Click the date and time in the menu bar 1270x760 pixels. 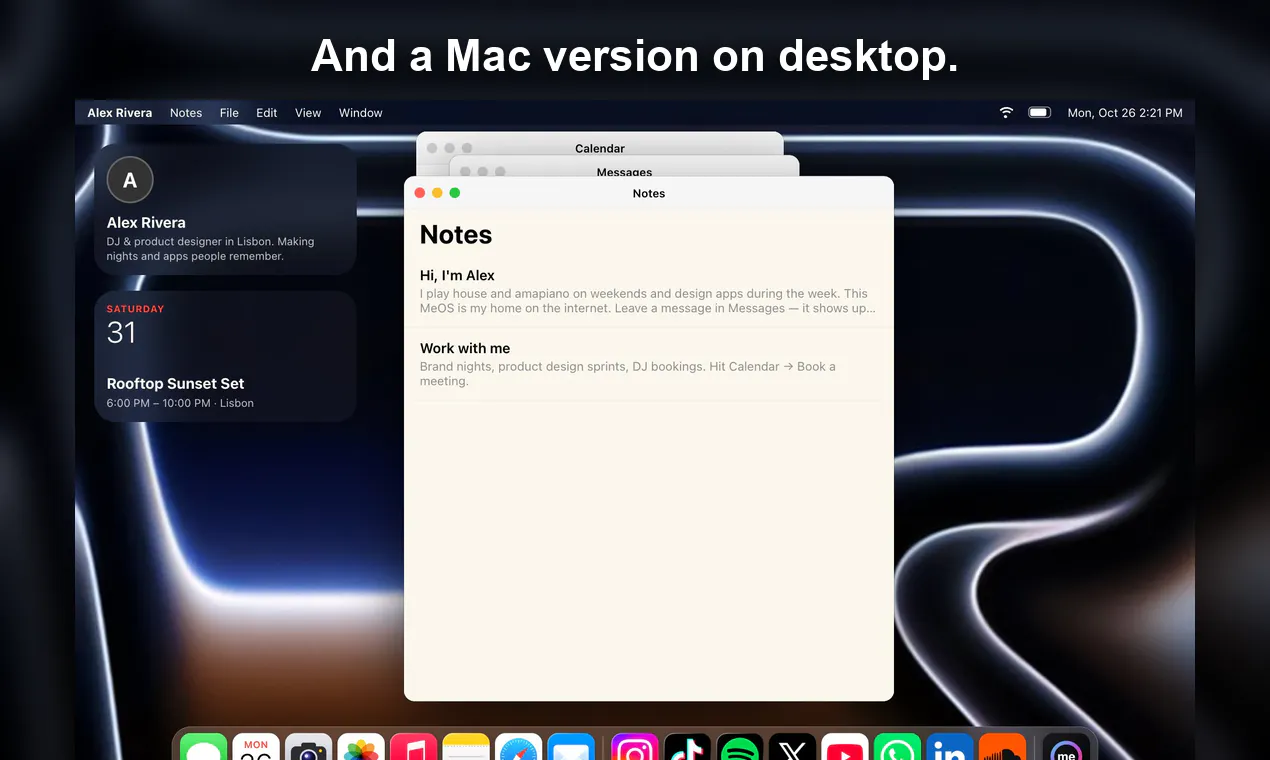click(x=1125, y=113)
